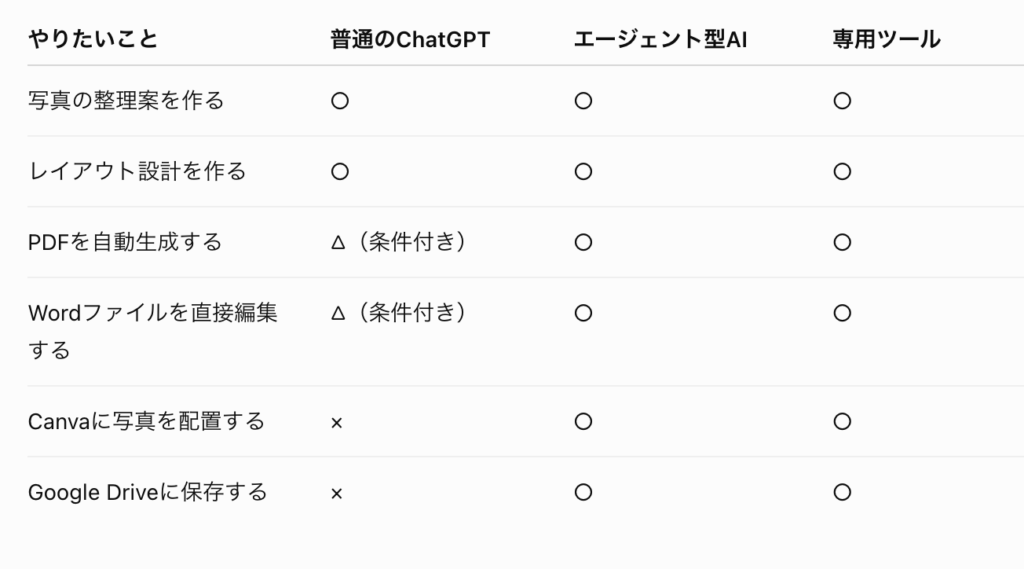Select the レイアウト設計を作る row text
The height and width of the screenshot is (569, 1024).
click(x=137, y=171)
